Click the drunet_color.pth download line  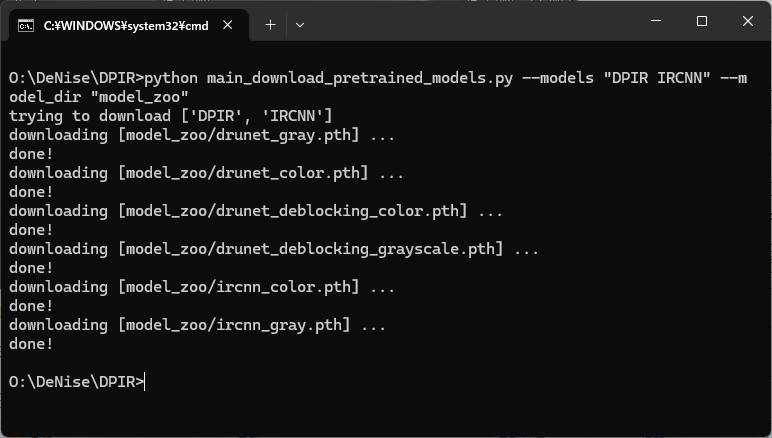[x=206, y=173]
